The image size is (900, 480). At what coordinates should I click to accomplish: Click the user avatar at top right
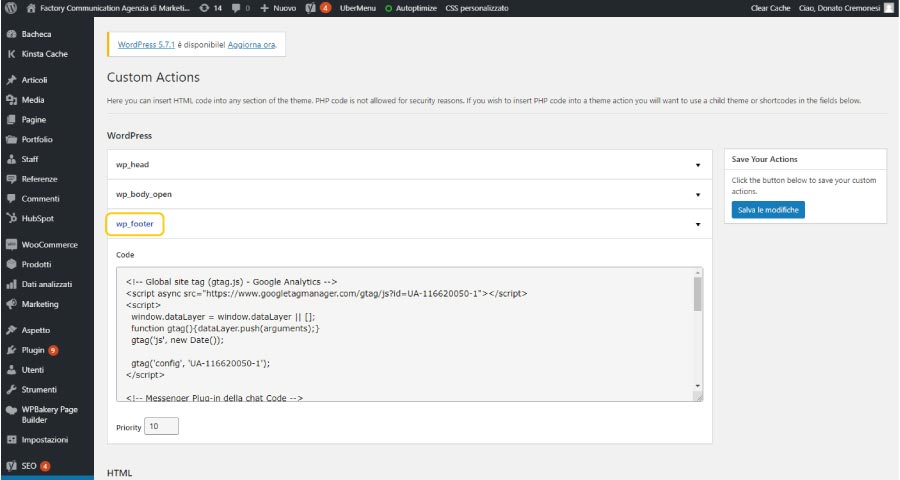point(889,8)
